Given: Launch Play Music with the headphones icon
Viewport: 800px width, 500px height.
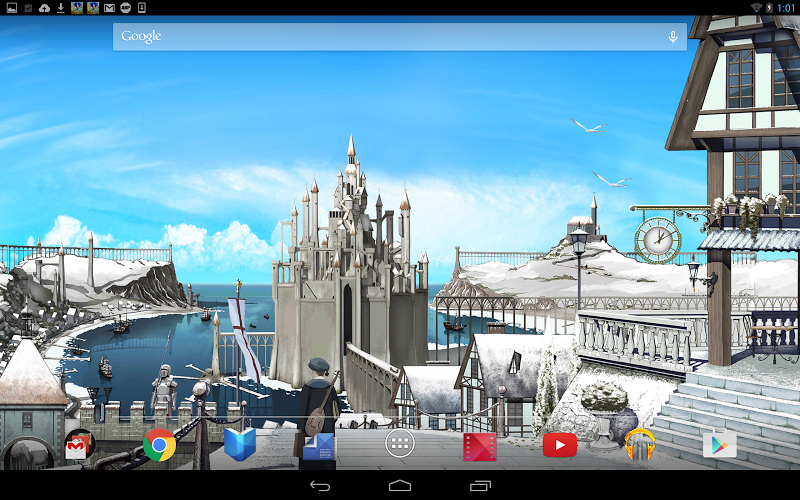Looking at the screenshot, I should [640, 445].
